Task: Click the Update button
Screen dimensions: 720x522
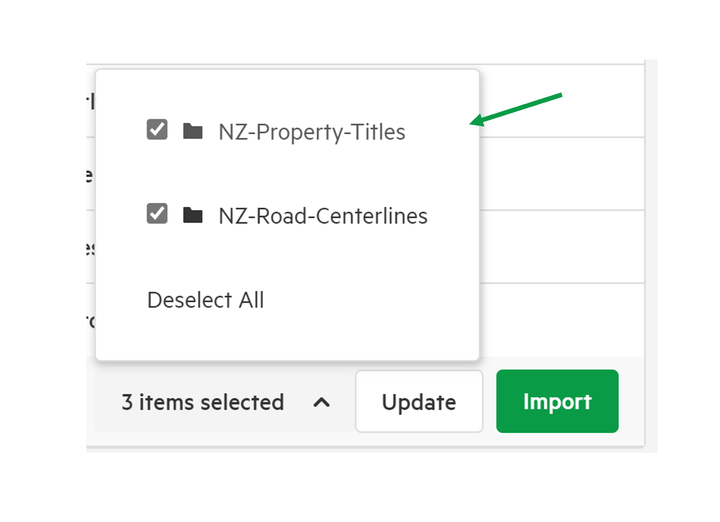Action: coord(419,401)
